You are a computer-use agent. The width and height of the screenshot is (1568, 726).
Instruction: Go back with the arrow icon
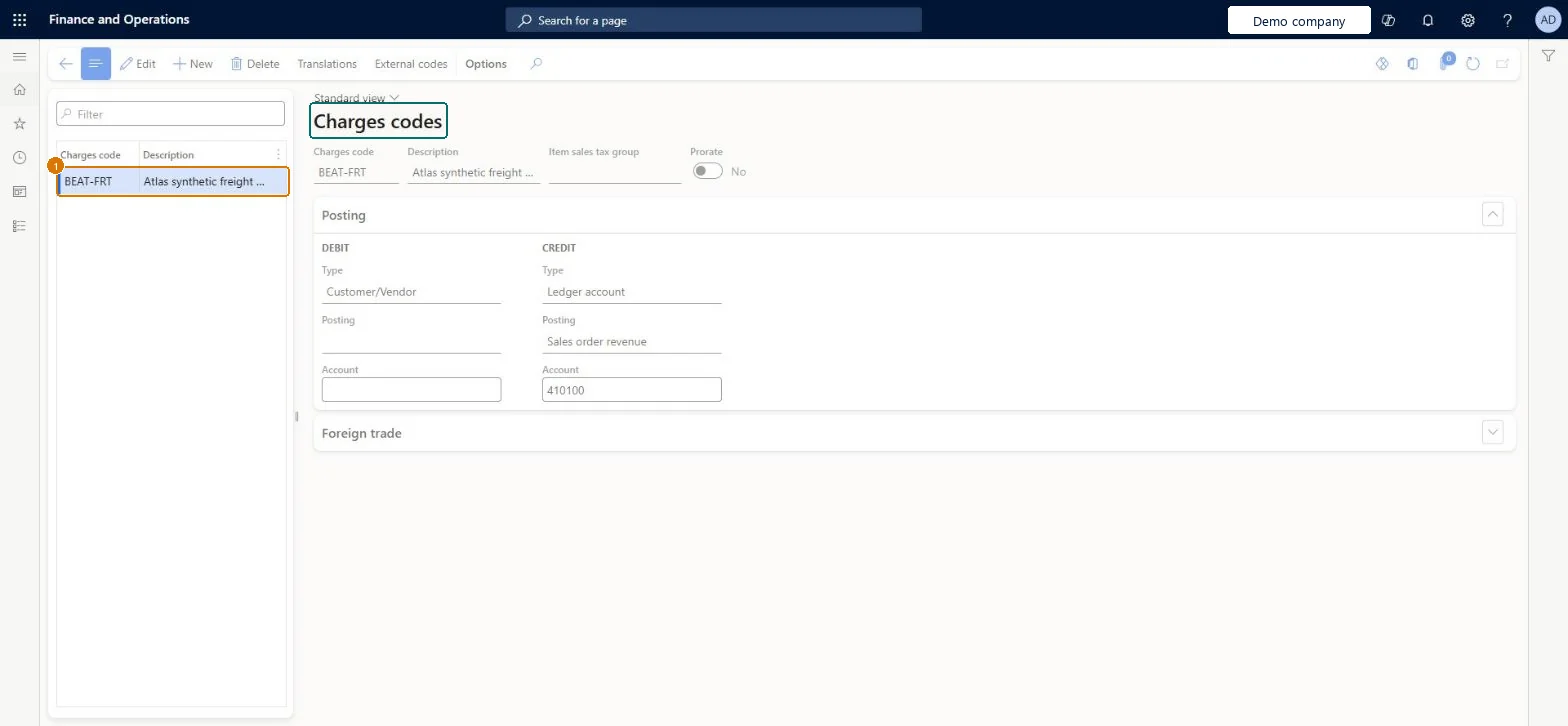(x=66, y=64)
